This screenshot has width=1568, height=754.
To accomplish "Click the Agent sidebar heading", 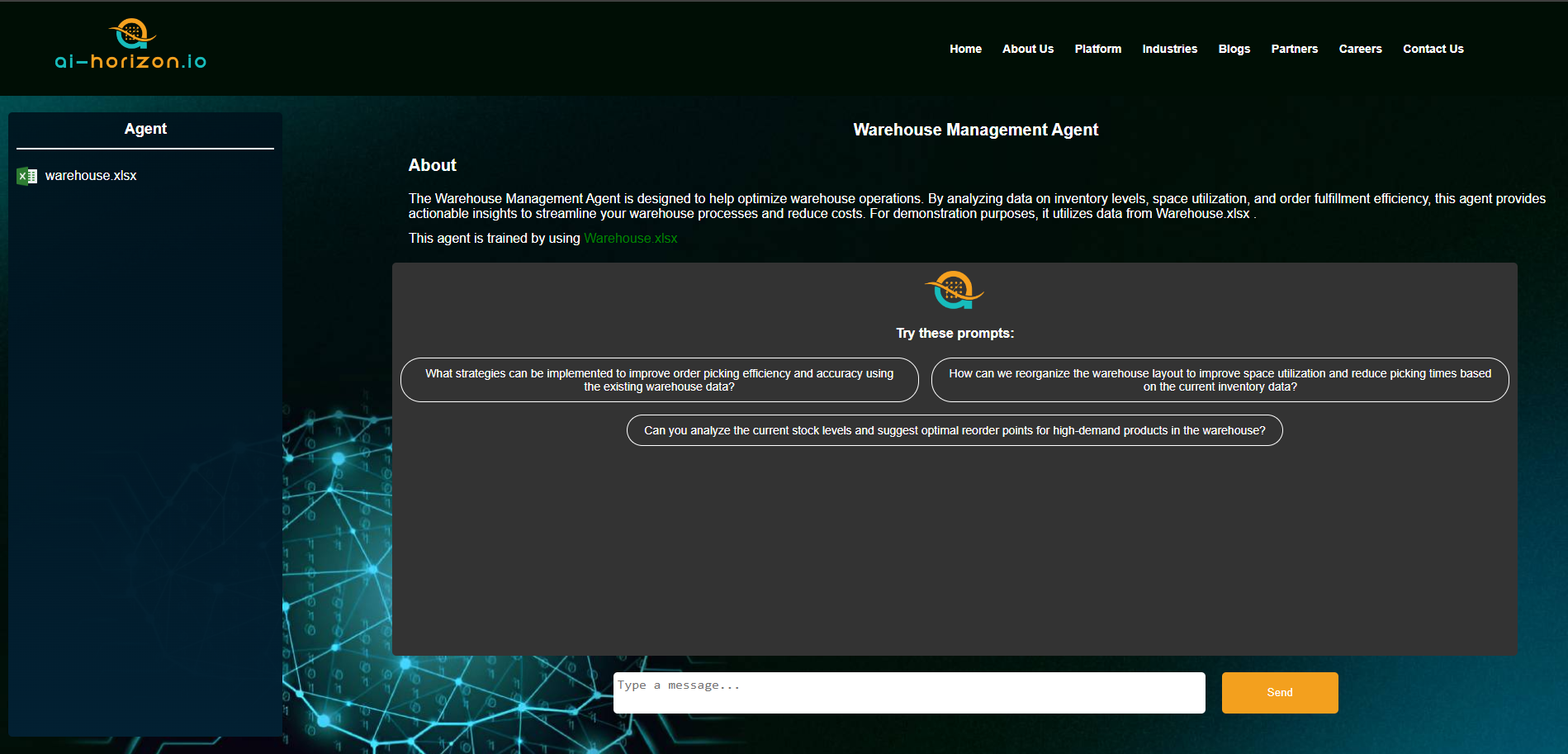I will 145,129.
